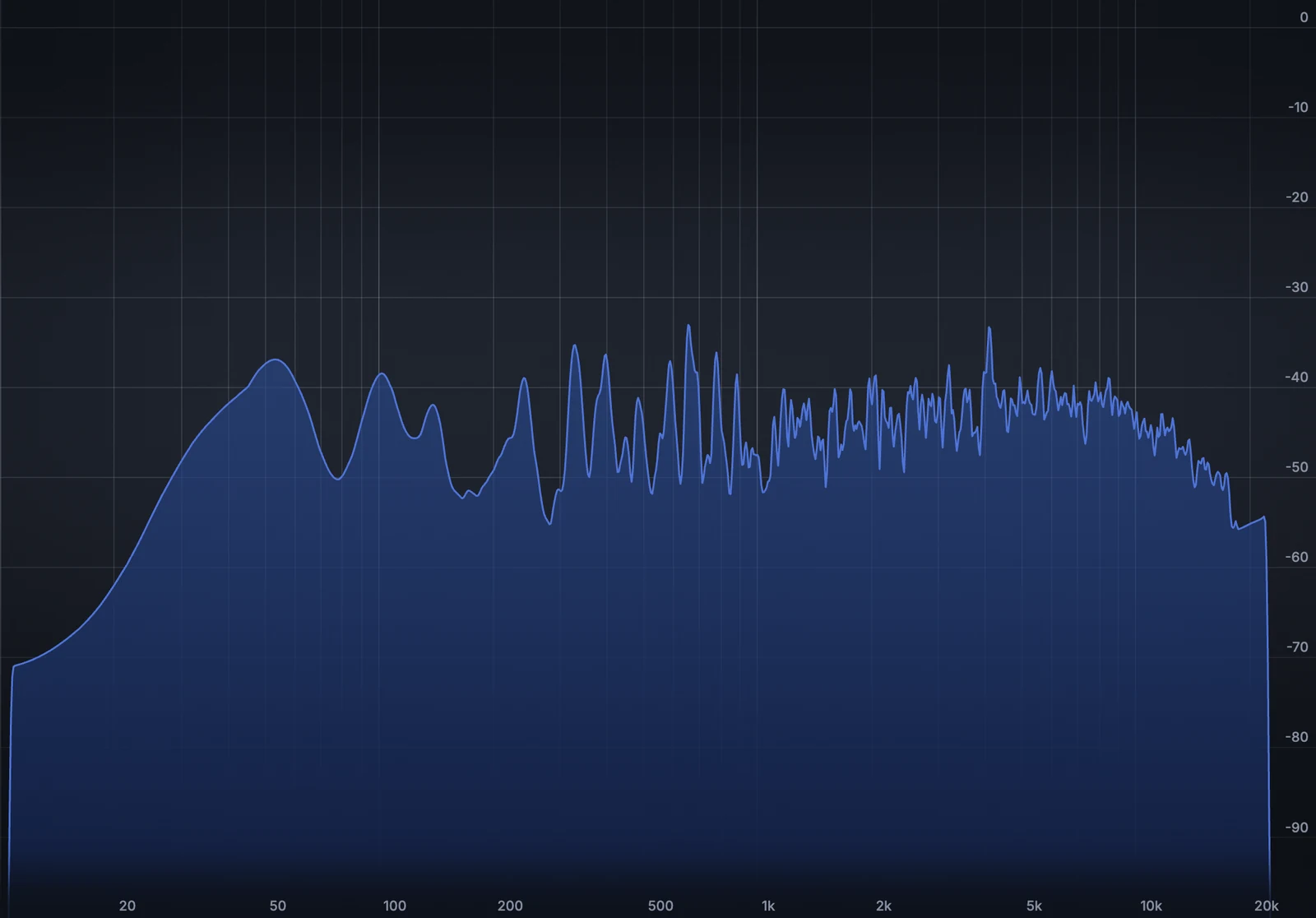The image size is (1316, 918).
Task: Click the 500 Hz frequency axis label
Action: pyautogui.click(x=660, y=906)
